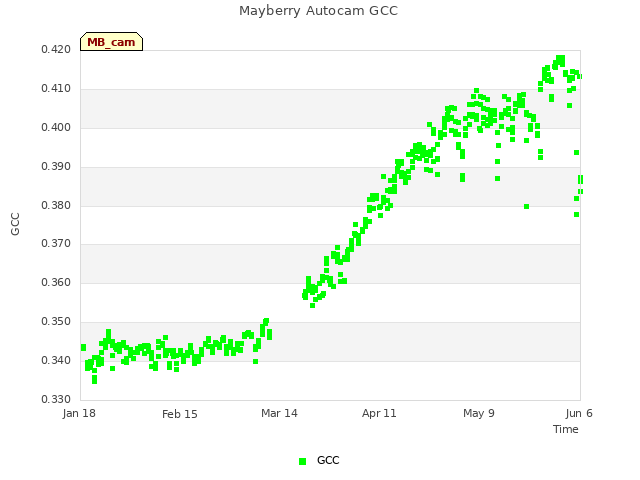Click the Feb 15 axis label
This screenshot has height=480, width=640.
(x=180, y=414)
